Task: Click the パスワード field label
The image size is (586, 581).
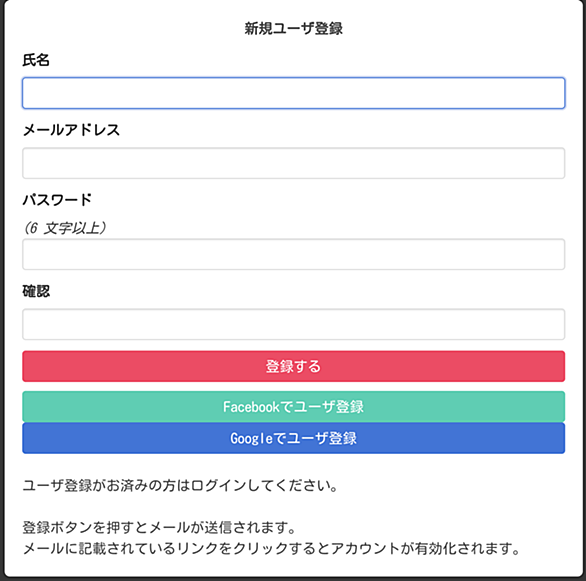Action: [57, 200]
